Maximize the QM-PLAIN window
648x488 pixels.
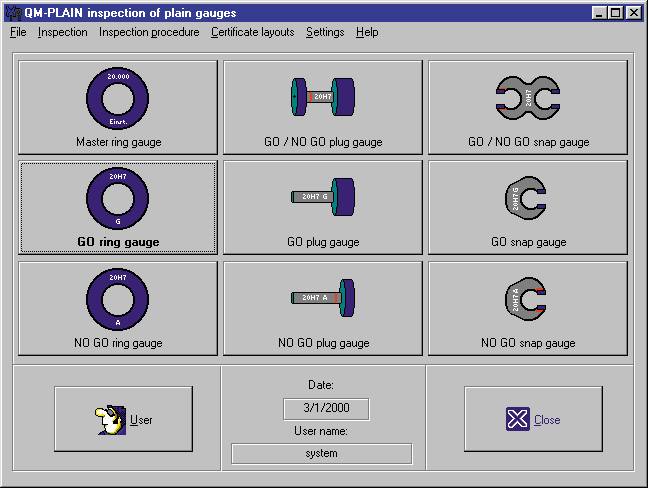(x=616, y=13)
